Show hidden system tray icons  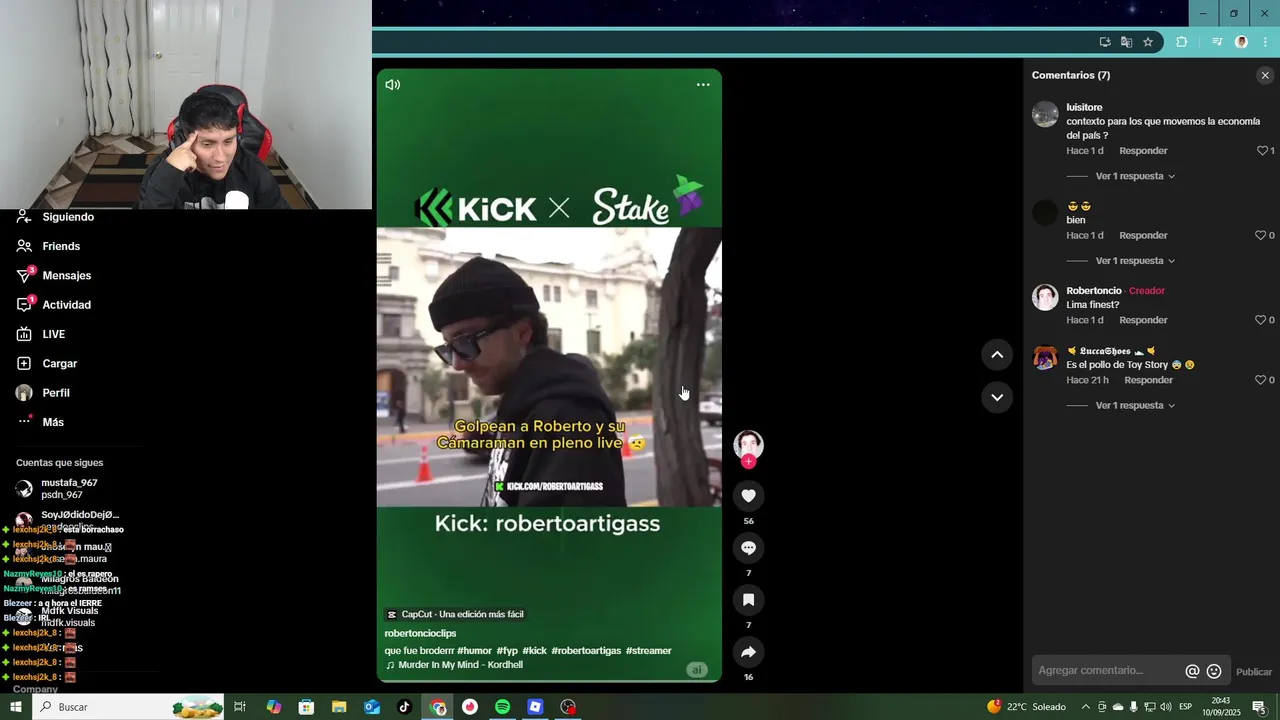click(x=1086, y=707)
